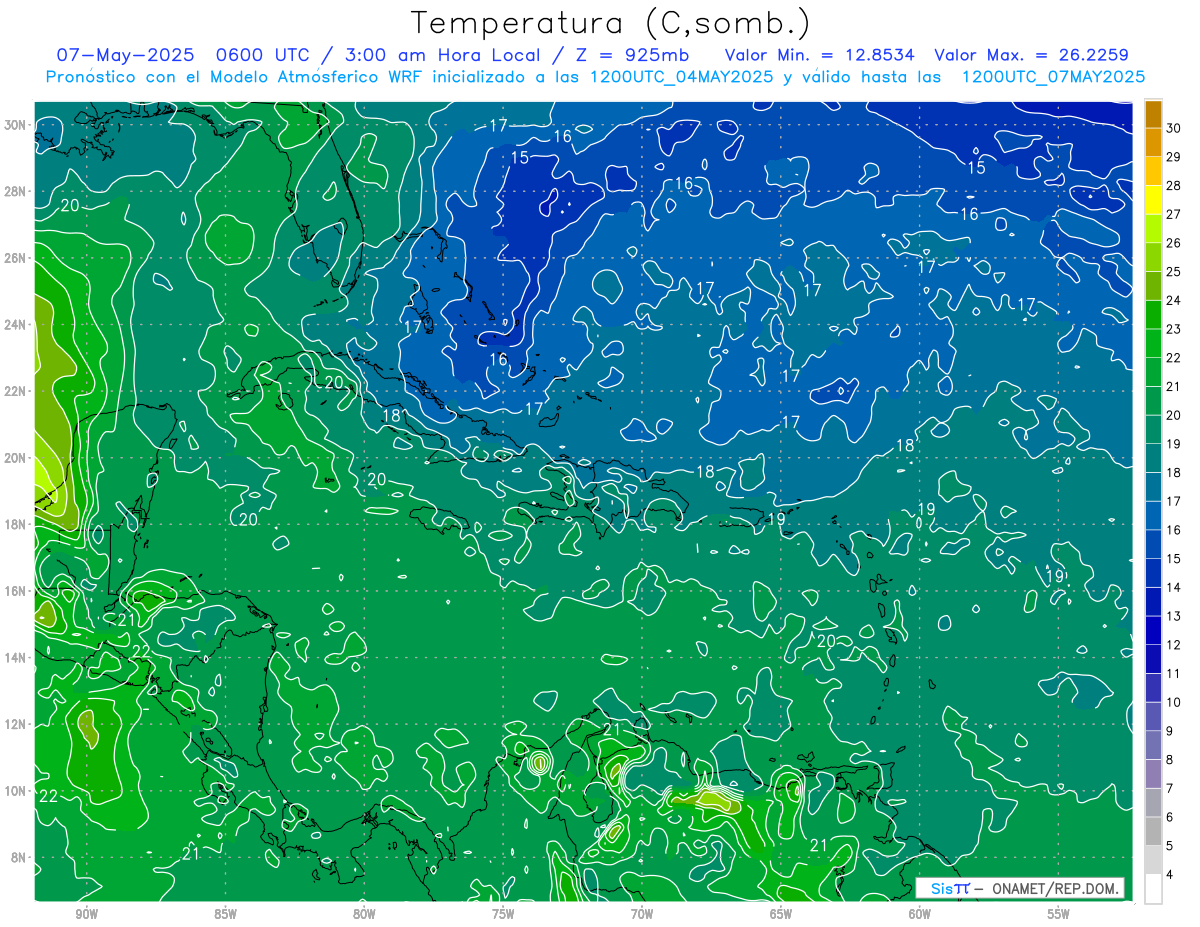
Task: Click color scale label "6"
Action: point(1170,817)
